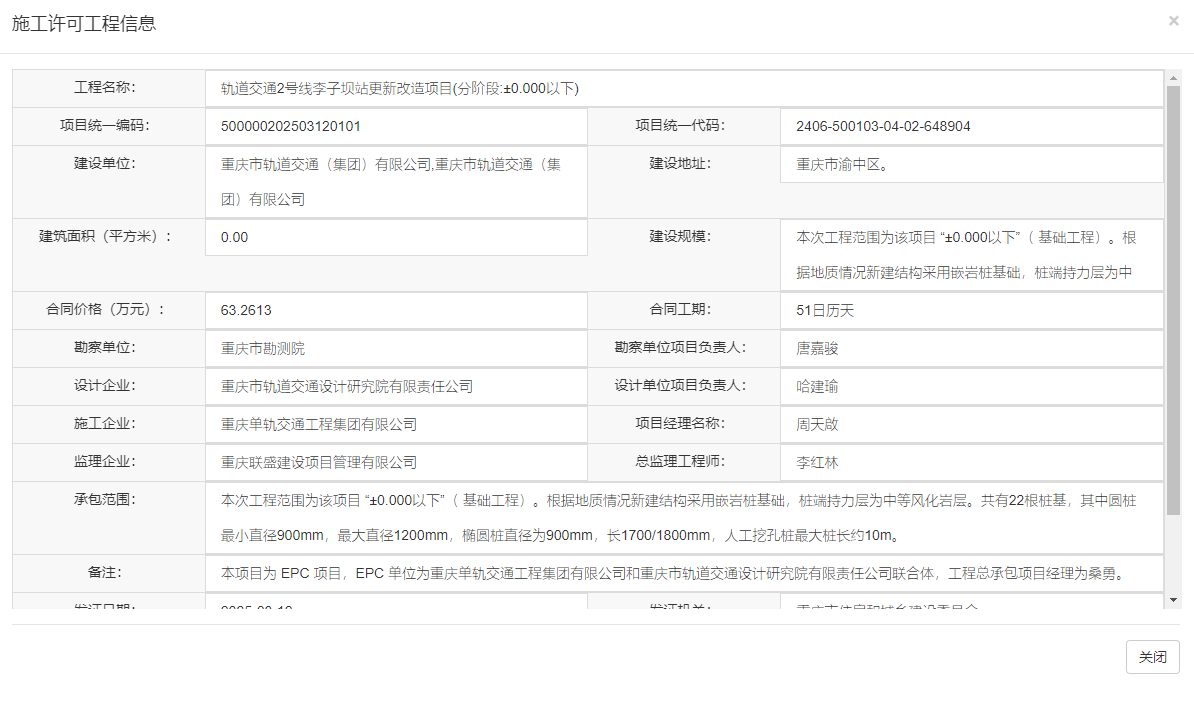Click the 设计企业 company name field

347,386
